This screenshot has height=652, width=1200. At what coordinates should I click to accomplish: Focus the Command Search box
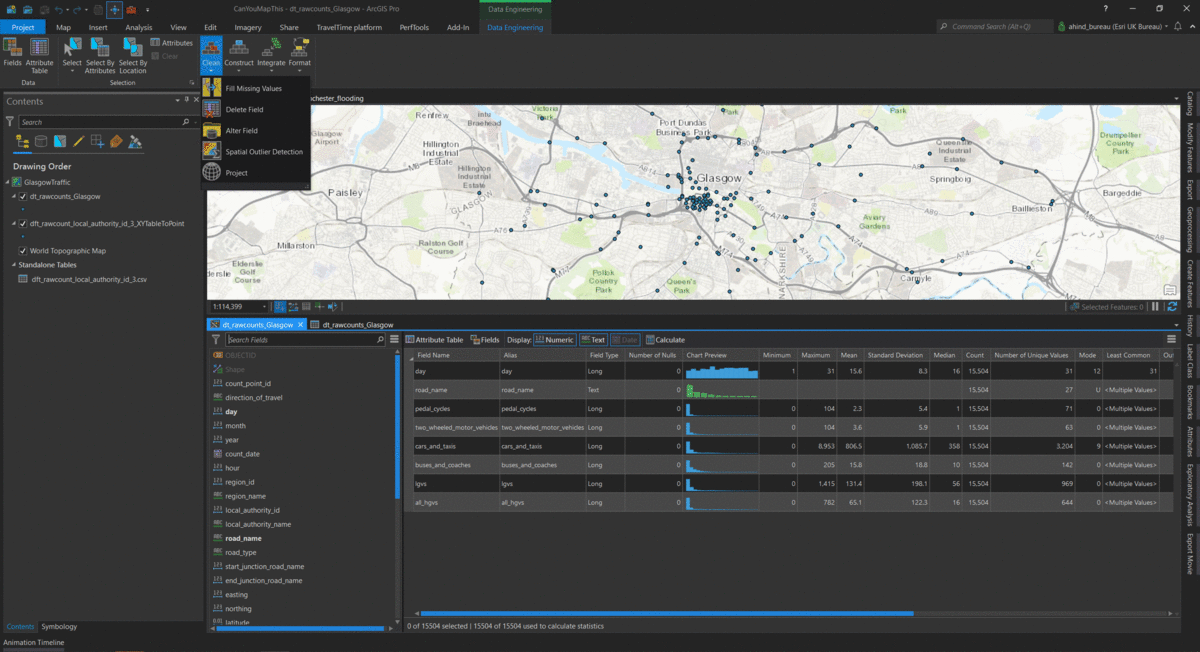(x=993, y=27)
